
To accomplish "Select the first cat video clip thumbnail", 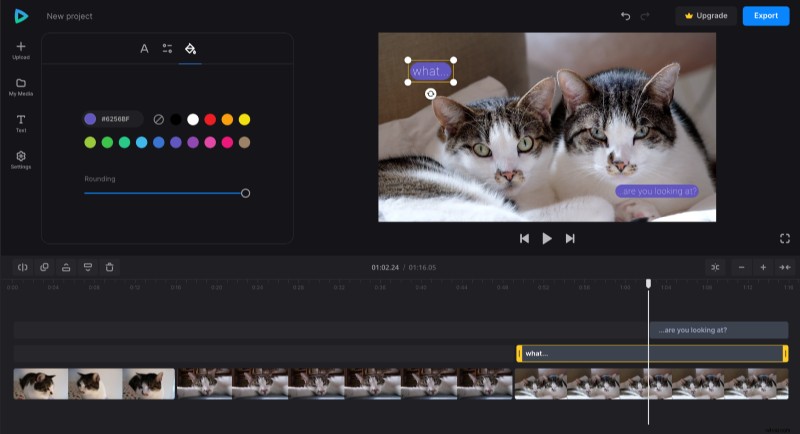I will point(94,384).
